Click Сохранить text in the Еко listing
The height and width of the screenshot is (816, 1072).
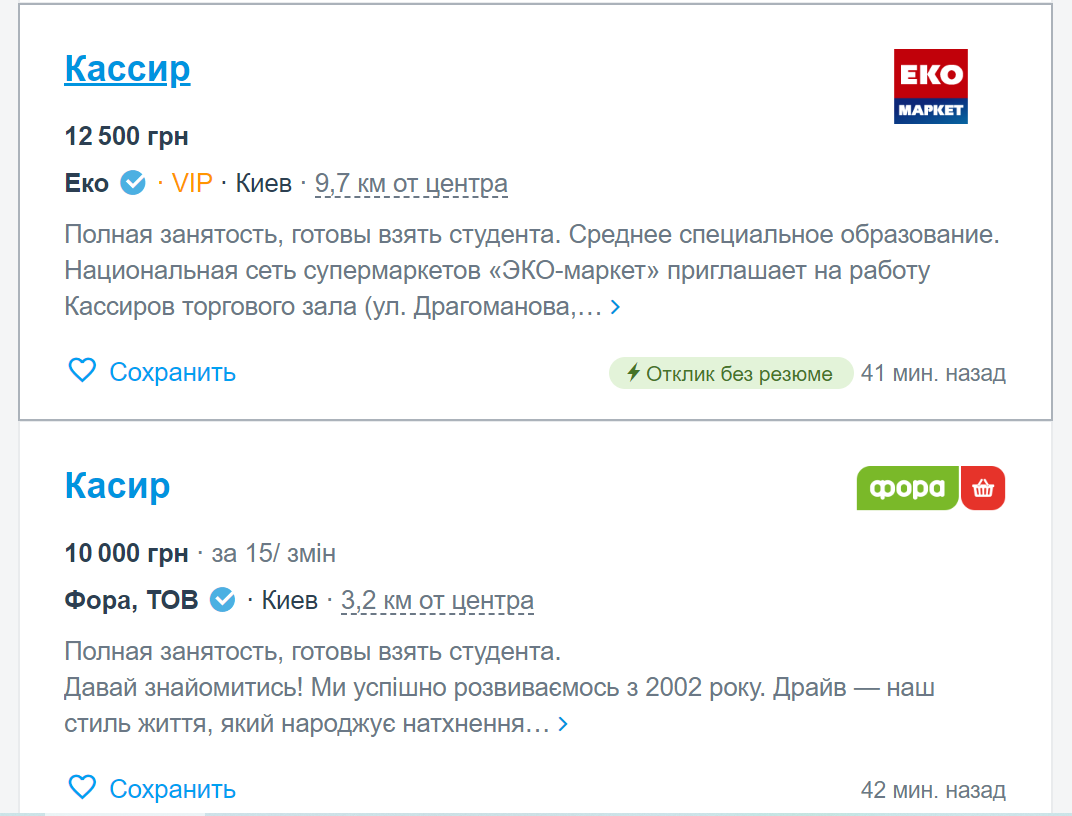[x=172, y=372]
